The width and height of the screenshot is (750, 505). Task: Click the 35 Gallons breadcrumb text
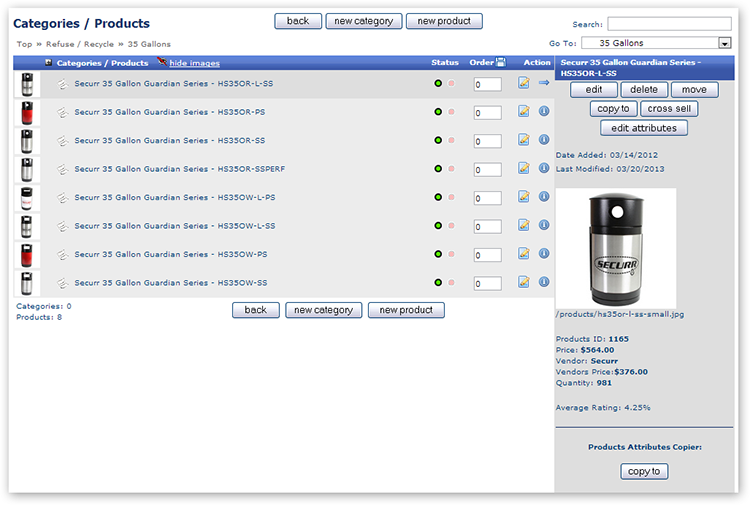click(149, 44)
